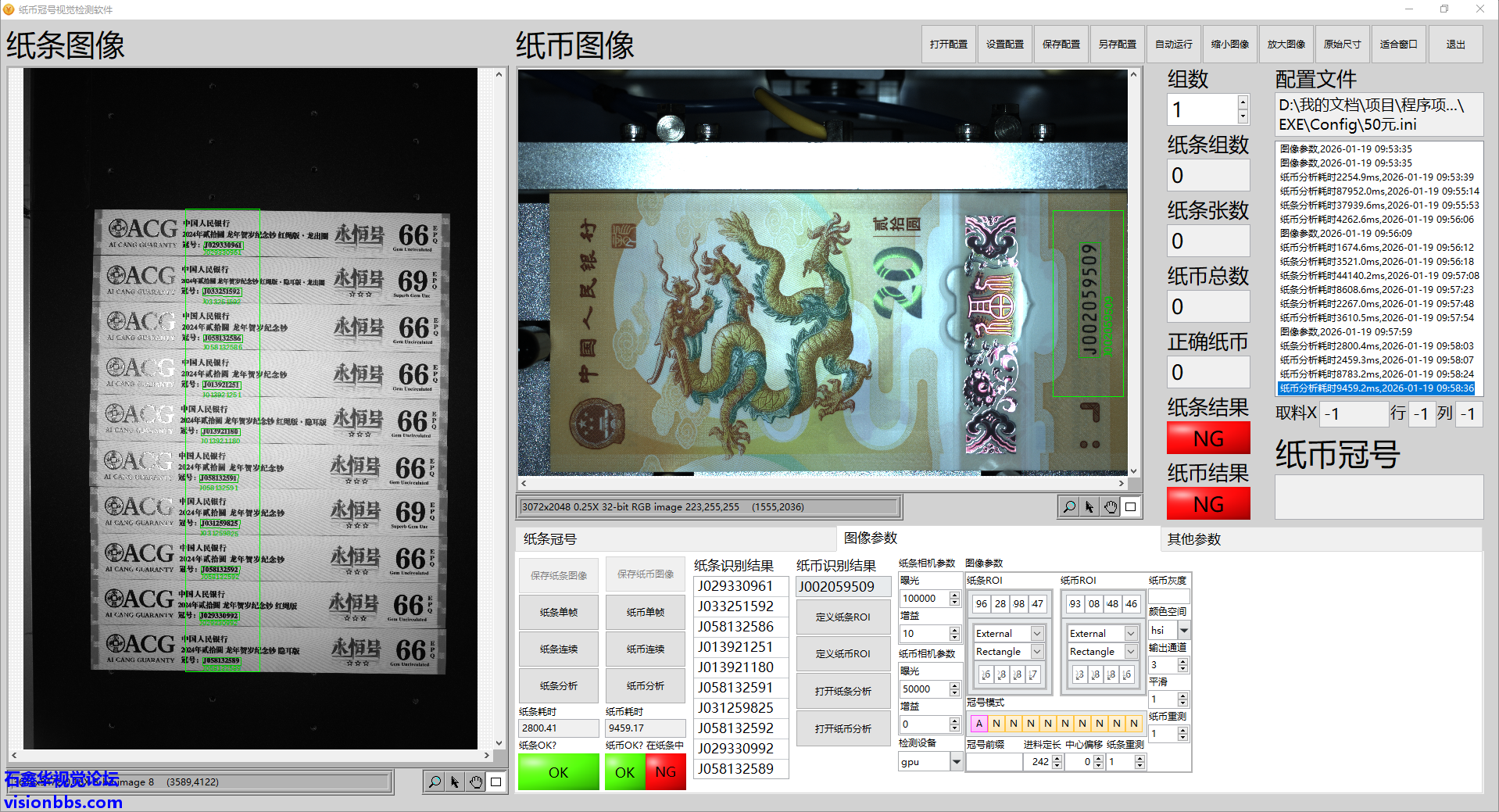Open the 纸条ROI External dropdown
This screenshot has height=812, width=1499.
[x=1037, y=633]
